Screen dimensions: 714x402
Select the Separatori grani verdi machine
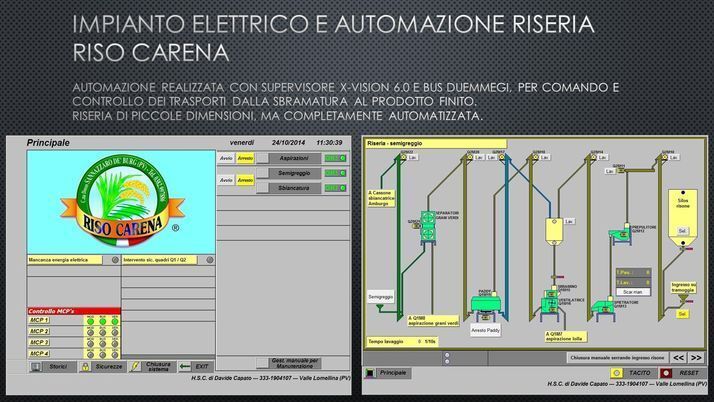(x=428, y=227)
